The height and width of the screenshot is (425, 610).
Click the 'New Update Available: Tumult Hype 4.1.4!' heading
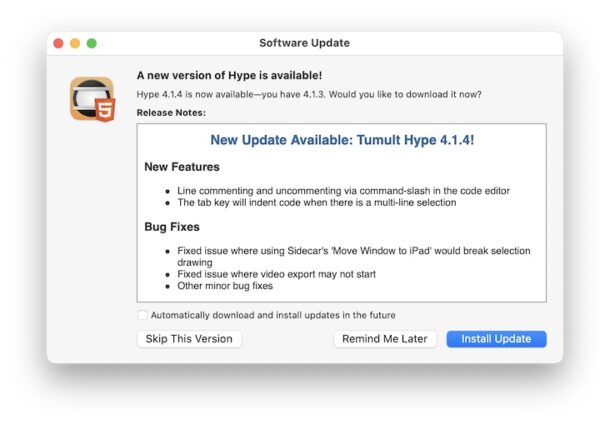342,140
